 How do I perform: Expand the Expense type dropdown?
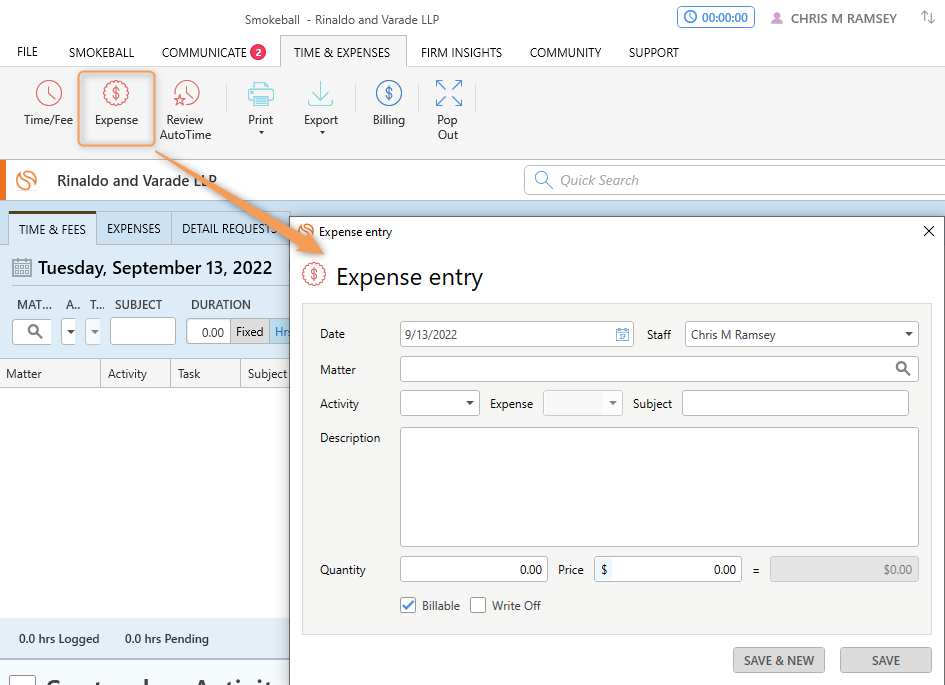[612, 403]
